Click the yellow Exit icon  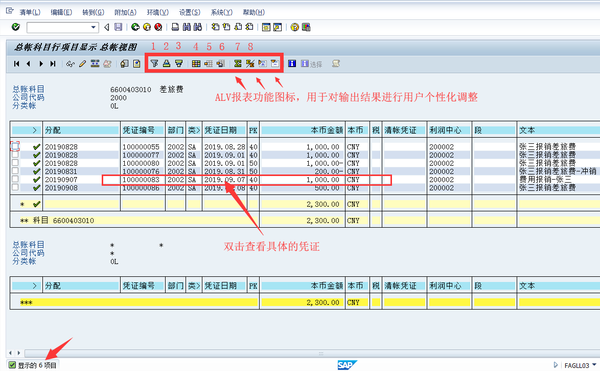tap(147, 27)
